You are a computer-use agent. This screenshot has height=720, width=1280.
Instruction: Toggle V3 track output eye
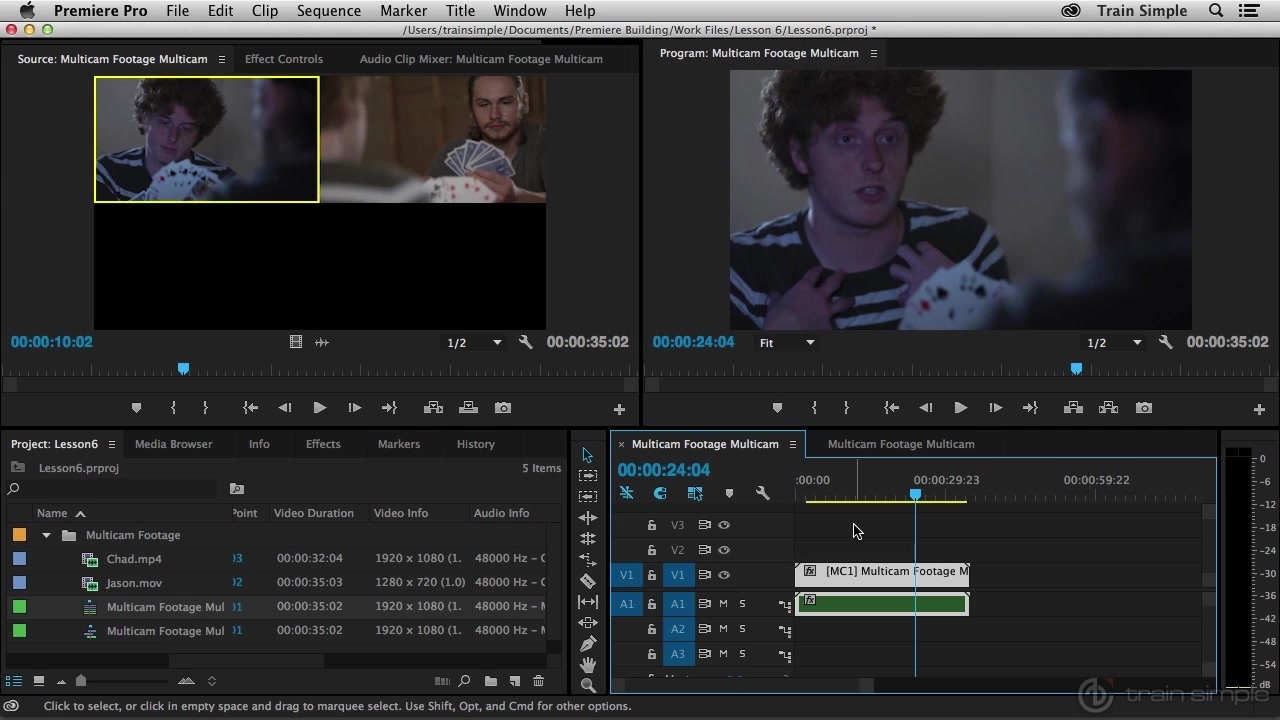coord(724,525)
